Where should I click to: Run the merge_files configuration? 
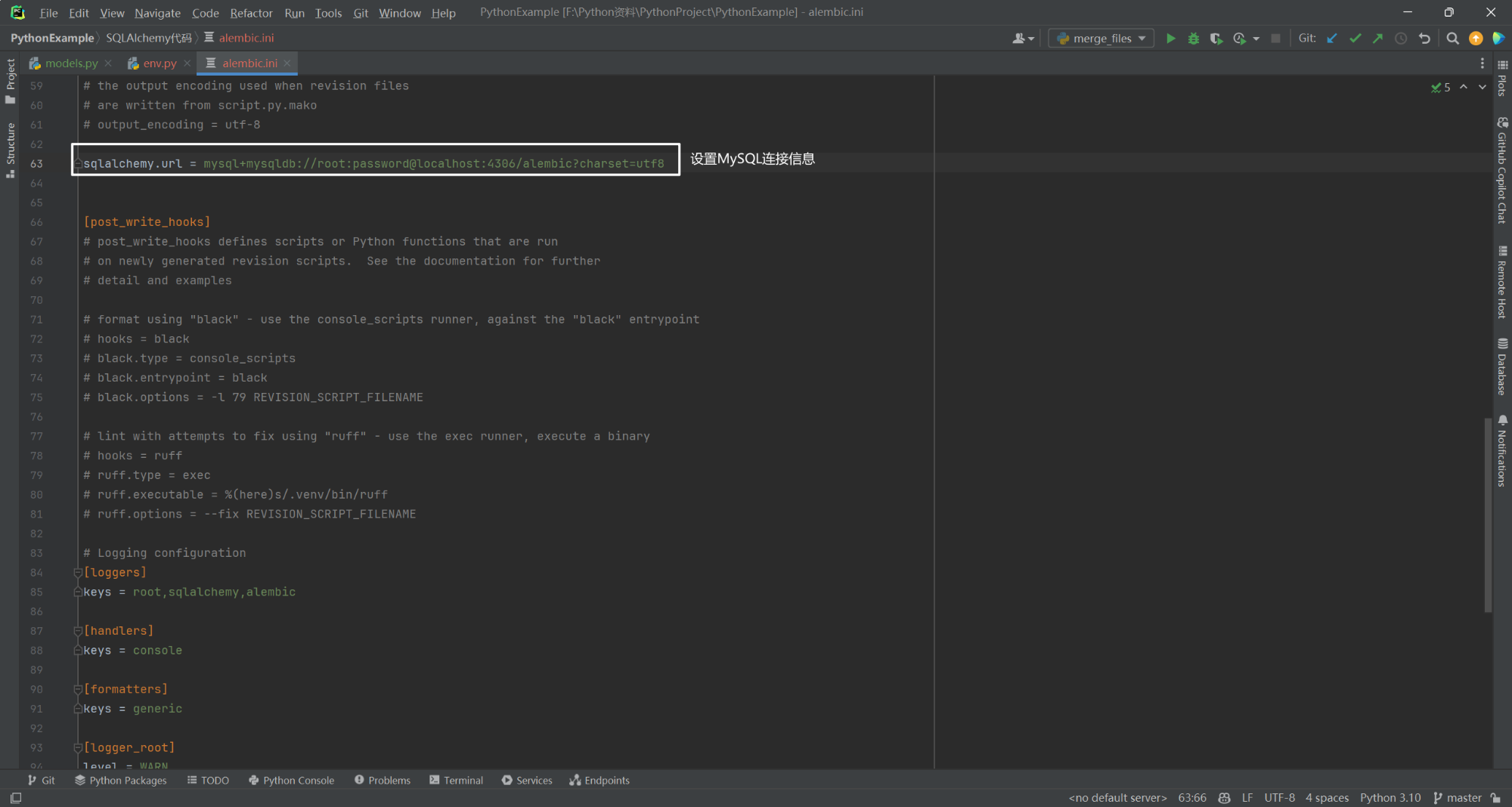pyautogui.click(x=1171, y=38)
